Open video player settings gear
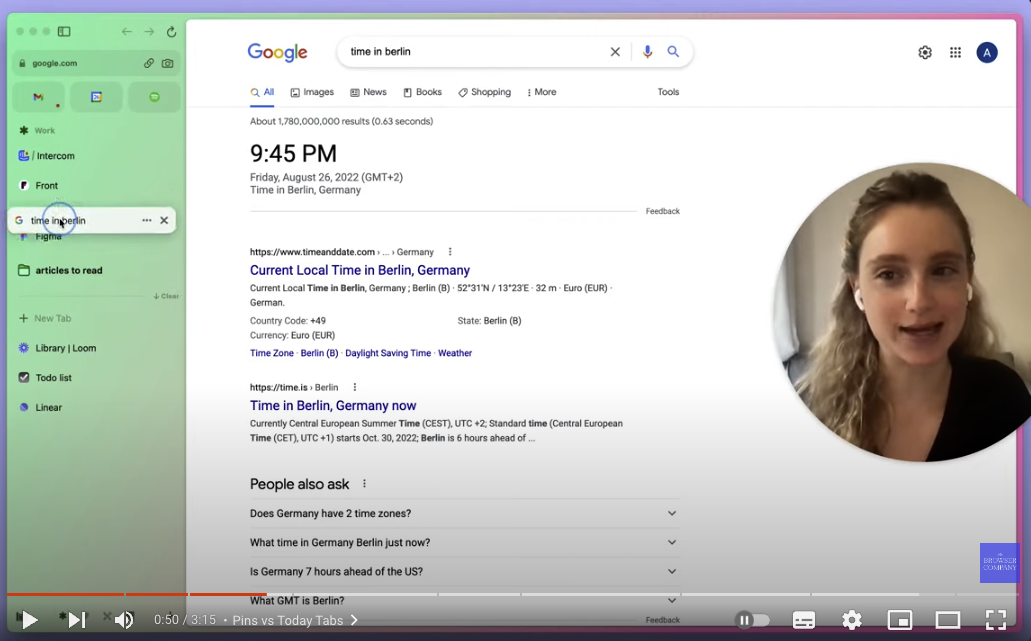Screen dimensions: 1031x641 point(852,619)
